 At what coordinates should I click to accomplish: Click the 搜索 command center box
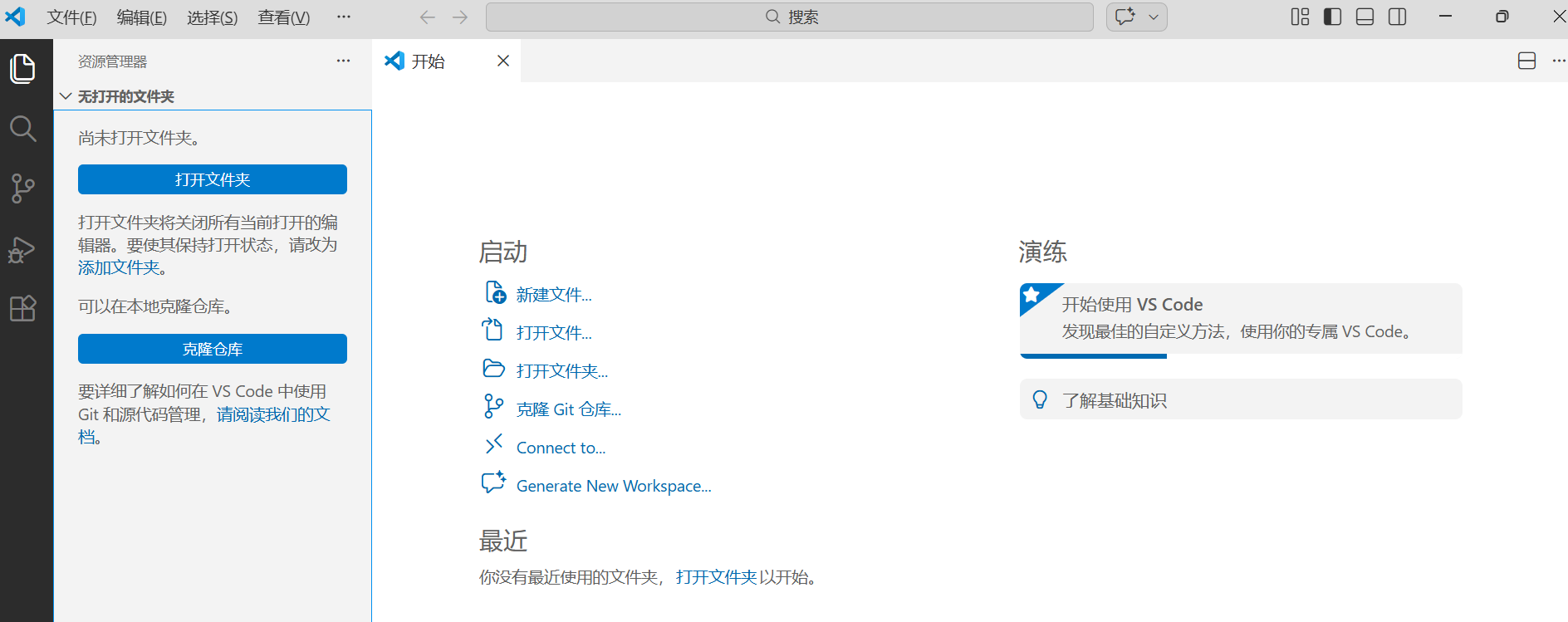point(789,17)
